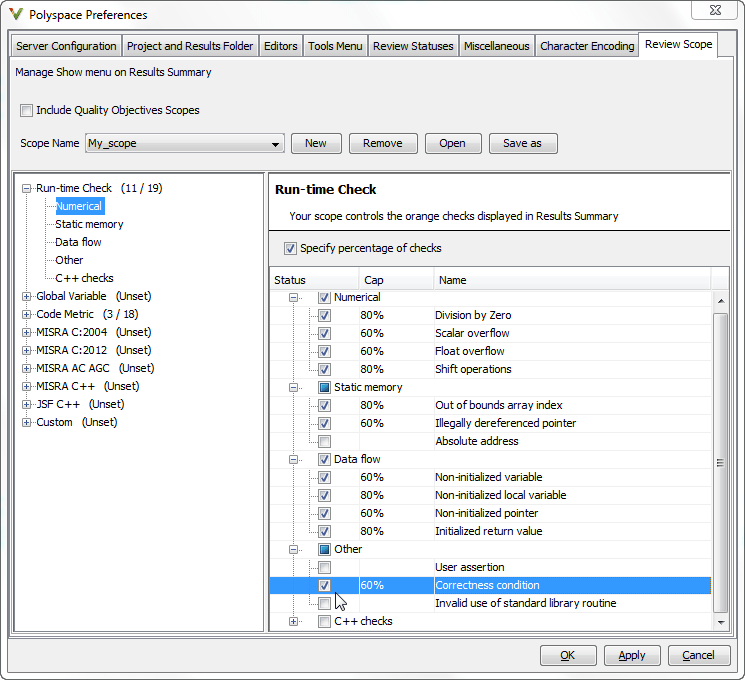Viewport: 745px width, 680px height.
Task: Check the User assertion checkbox
Action: tap(325, 567)
